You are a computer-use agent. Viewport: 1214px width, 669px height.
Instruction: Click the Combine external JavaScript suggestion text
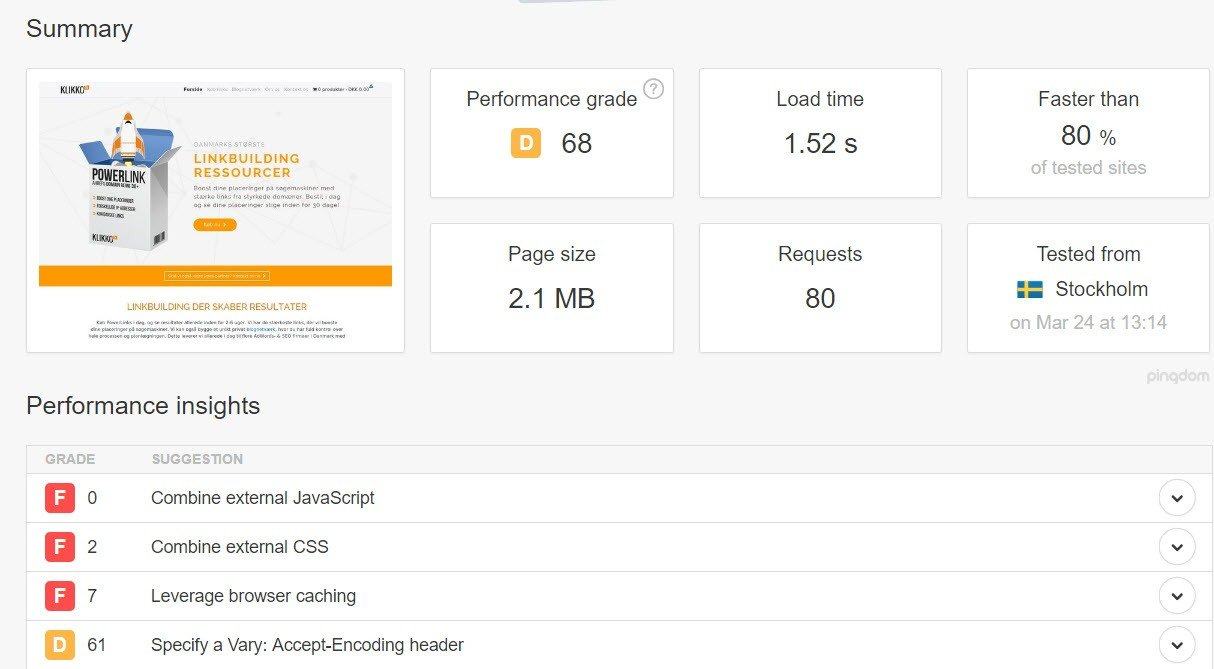click(x=262, y=498)
